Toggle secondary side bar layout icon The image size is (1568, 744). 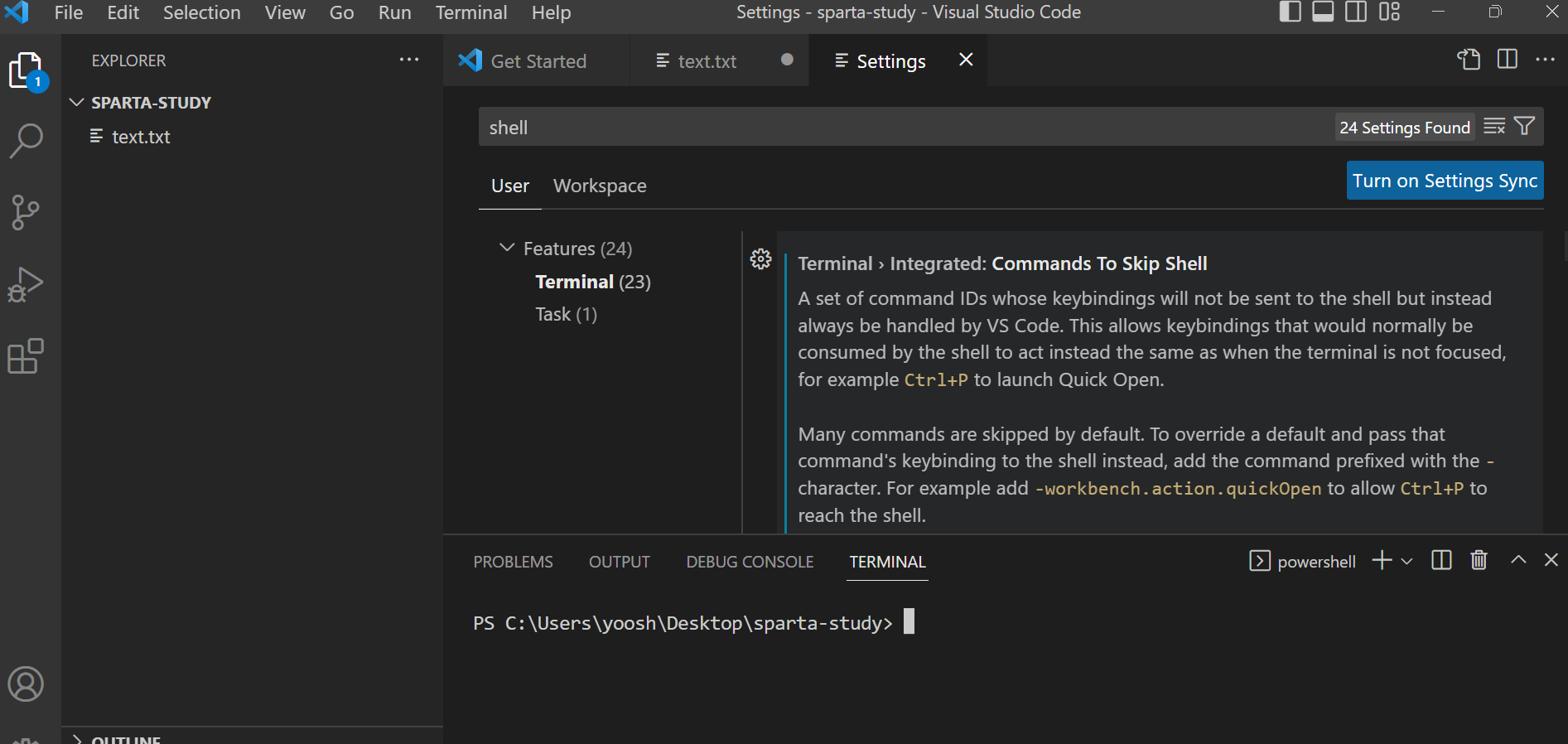pos(1356,12)
